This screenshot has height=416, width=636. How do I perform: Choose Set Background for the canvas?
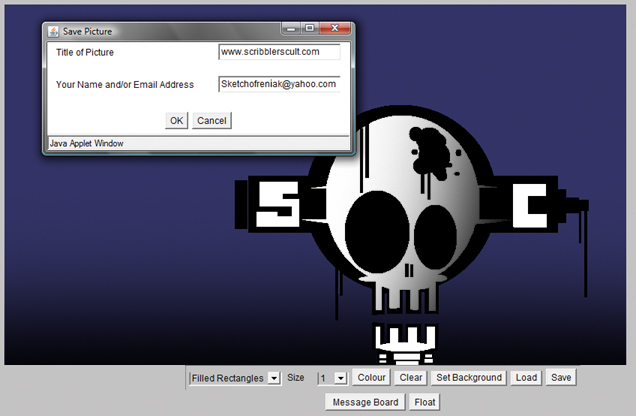[x=468, y=378]
